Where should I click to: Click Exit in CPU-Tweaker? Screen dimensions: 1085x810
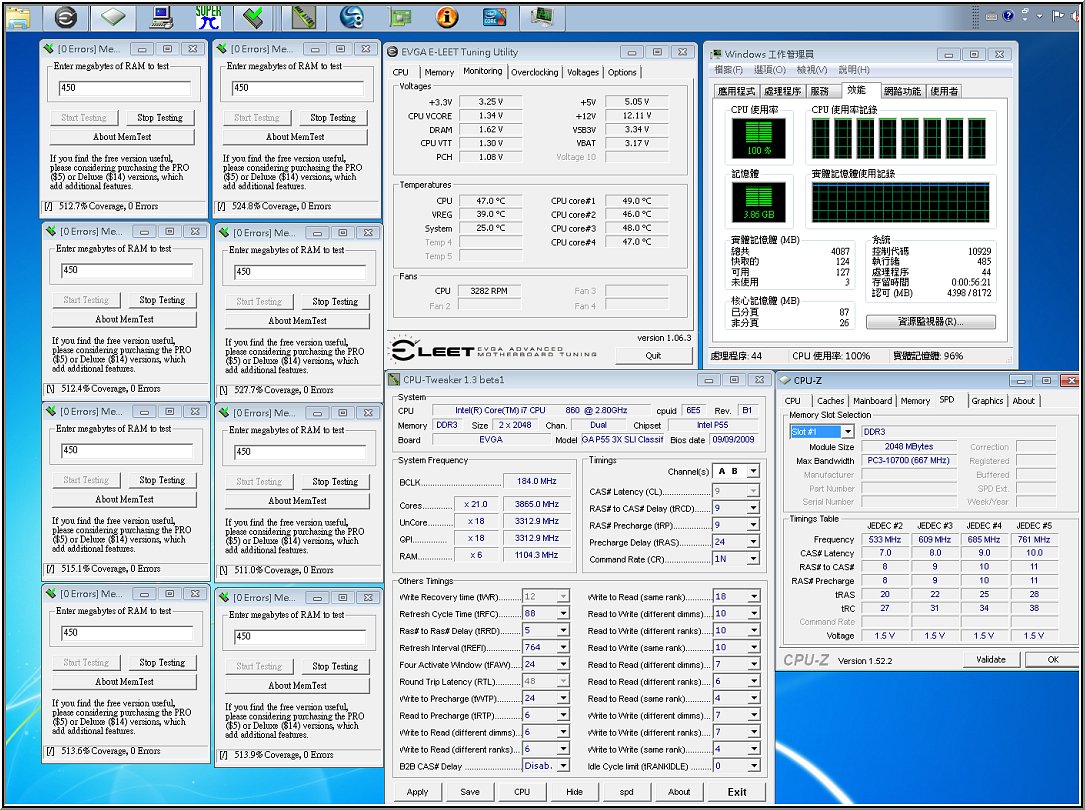click(737, 792)
